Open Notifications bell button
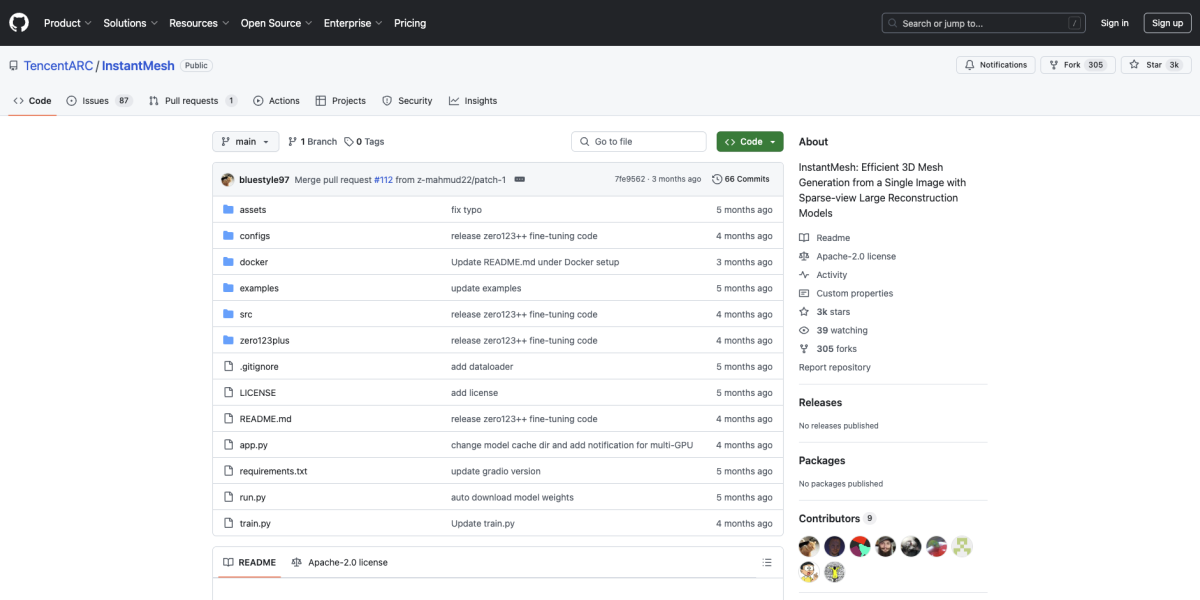 [995, 65]
